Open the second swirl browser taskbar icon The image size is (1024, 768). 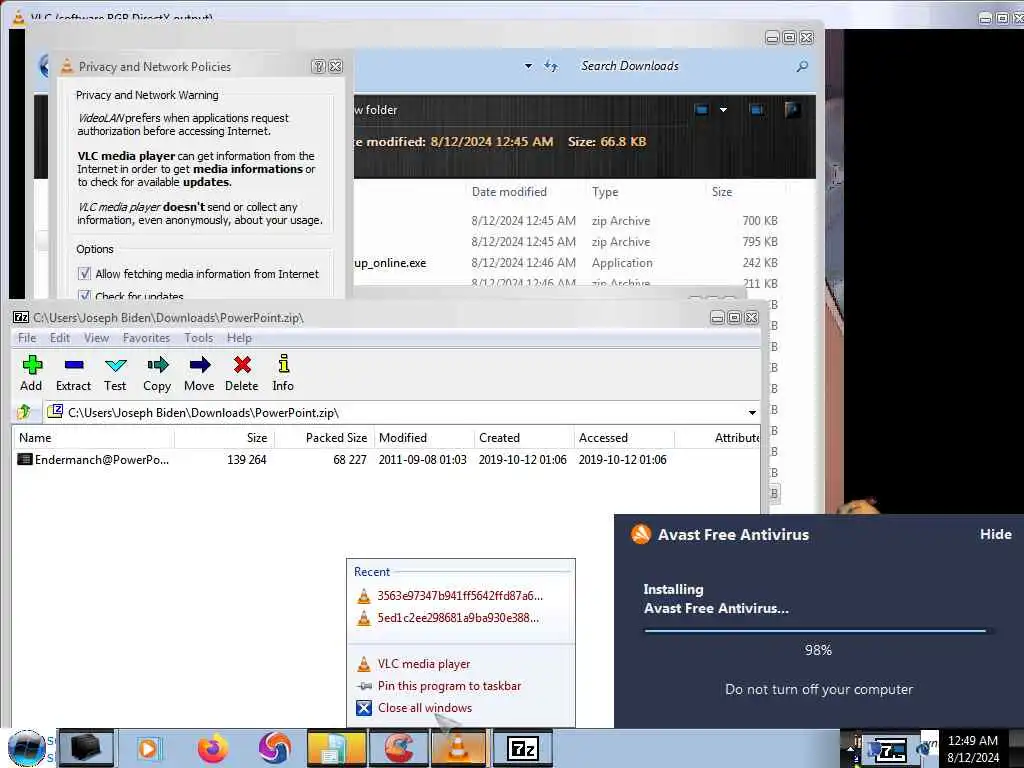click(275, 748)
